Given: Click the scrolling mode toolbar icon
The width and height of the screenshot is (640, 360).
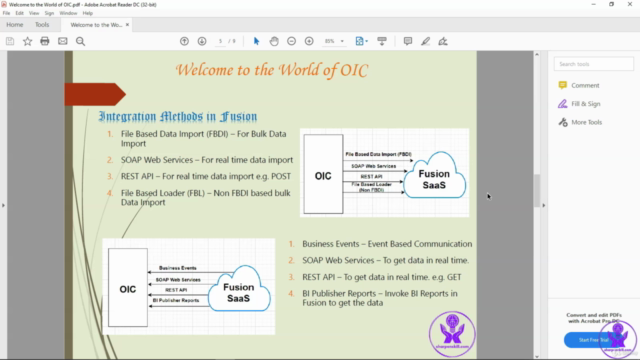Looking at the screenshot, I should [382, 41].
